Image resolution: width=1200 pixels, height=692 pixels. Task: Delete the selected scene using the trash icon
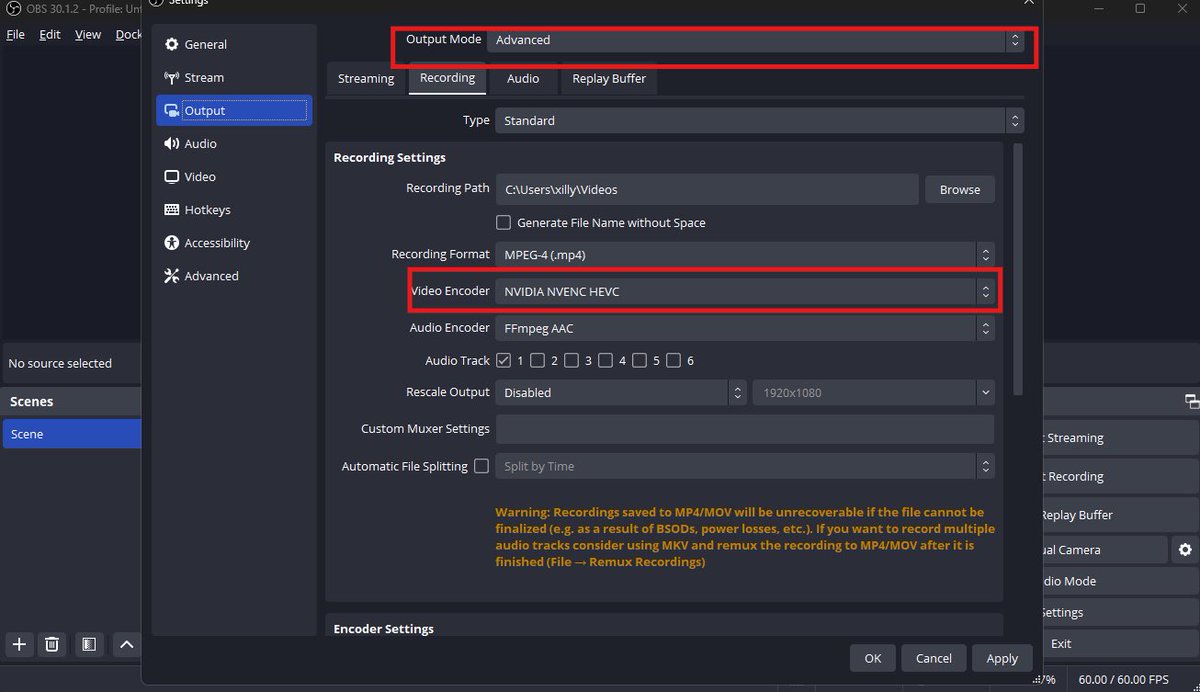tap(52, 644)
